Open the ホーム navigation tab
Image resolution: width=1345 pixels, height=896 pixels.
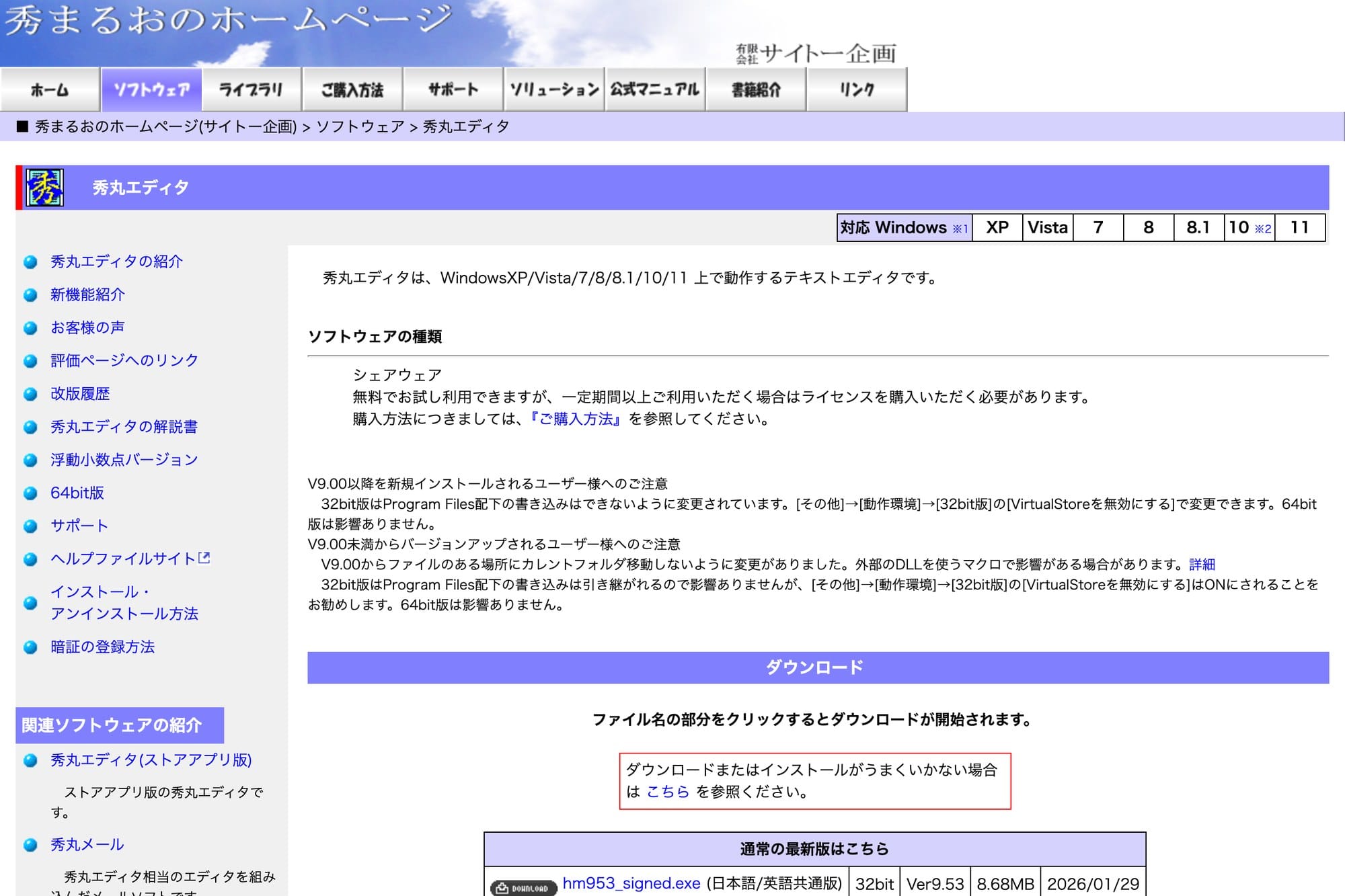[50, 89]
